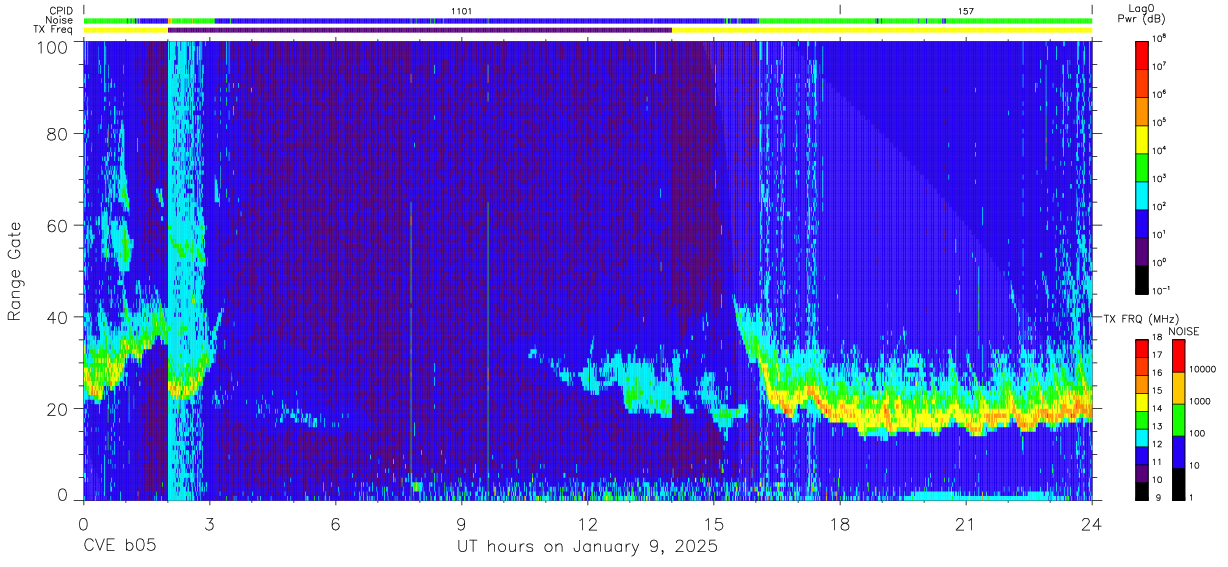Click the 15 tick label on time axis
Viewport: 1228px width, 567px height.
(713, 524)
